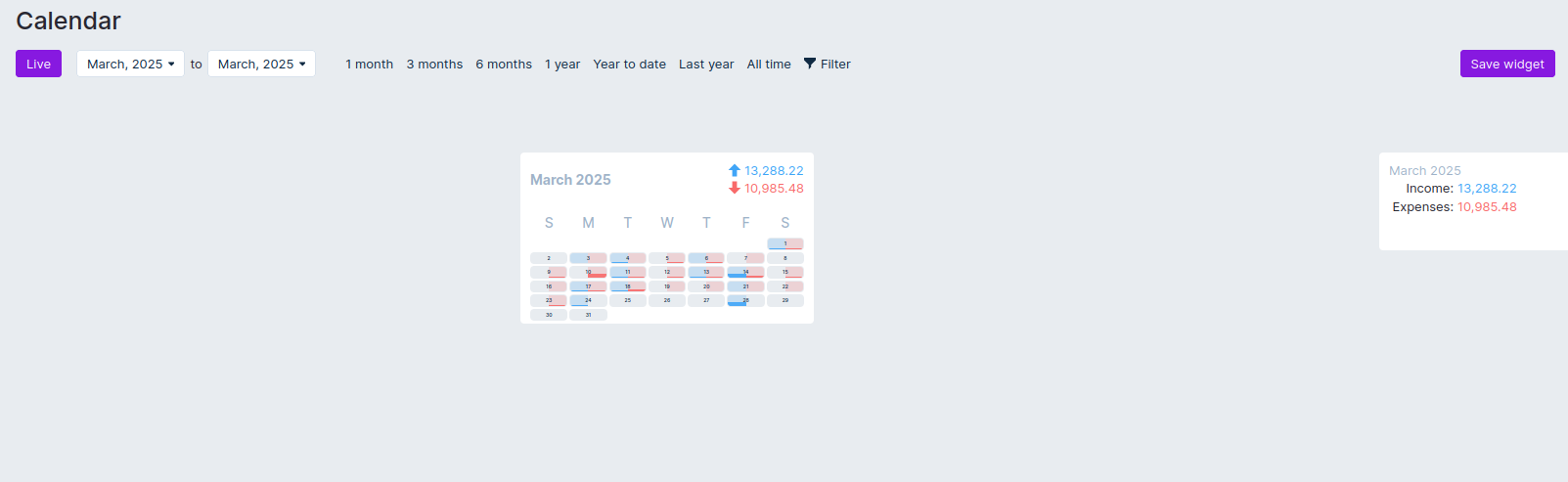Open March 10 calendar day cell

coord(588,272)
